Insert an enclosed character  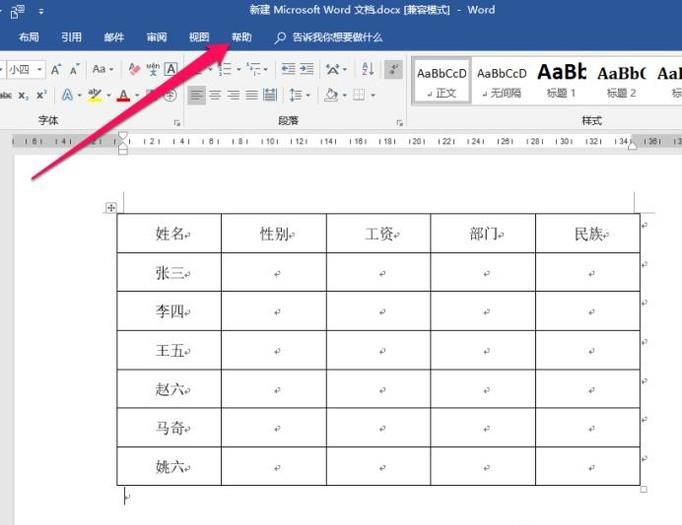click(171, 95)
